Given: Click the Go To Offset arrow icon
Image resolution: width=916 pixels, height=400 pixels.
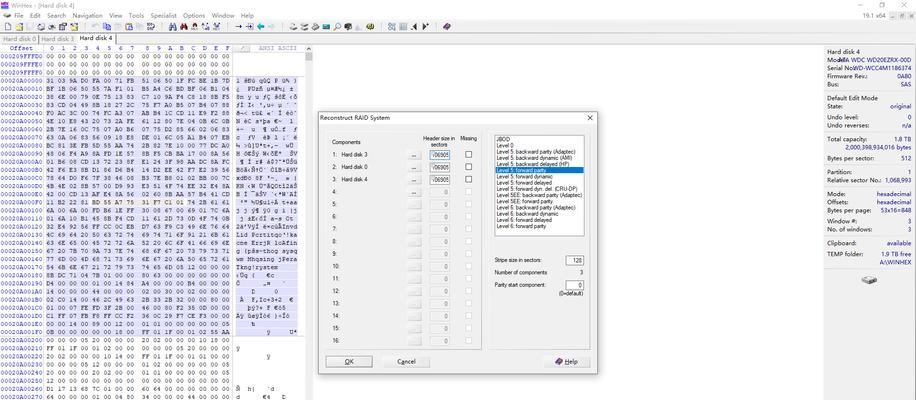Looking at the screenshot, I should point(238,26).
